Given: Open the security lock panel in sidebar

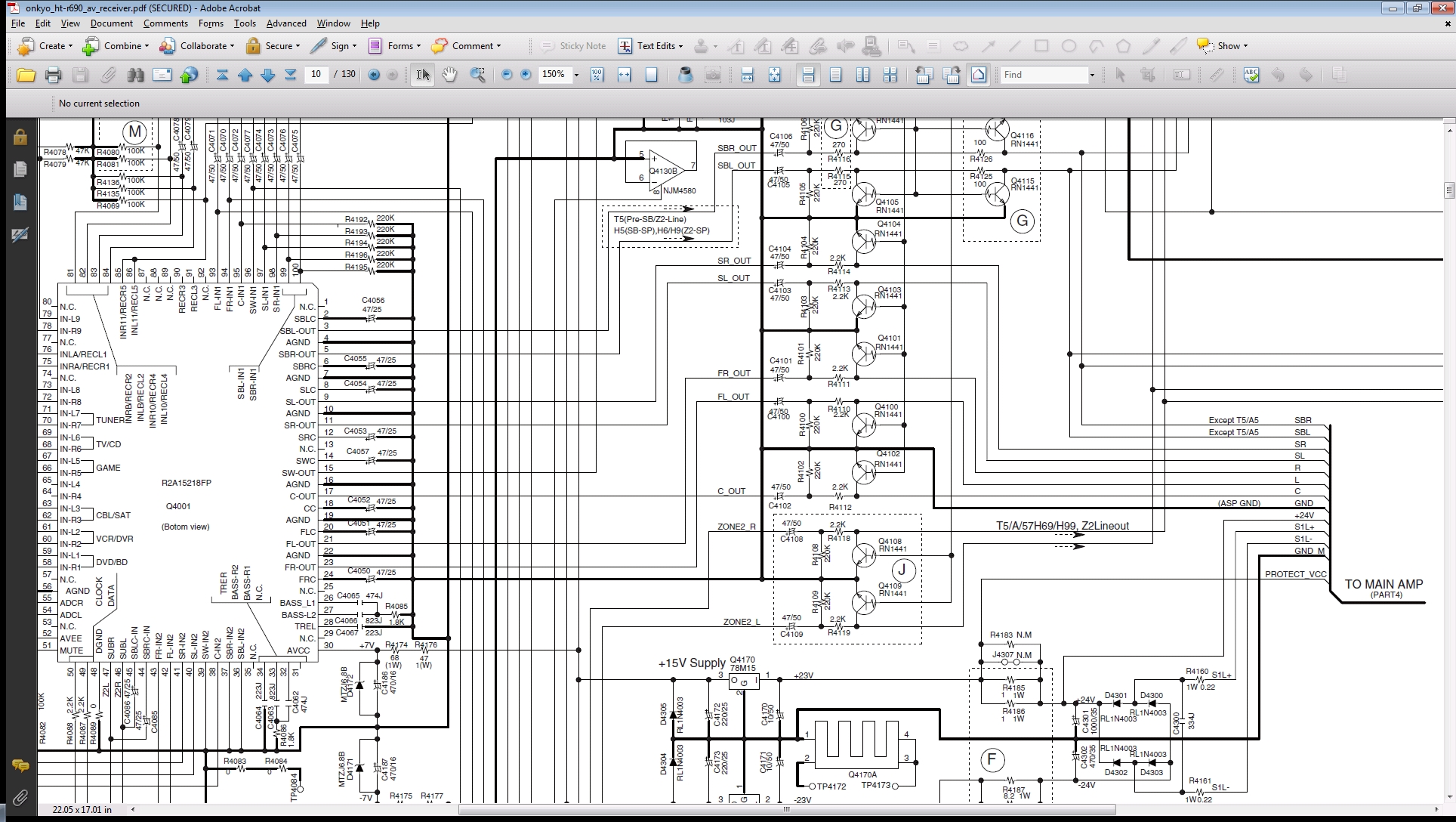Looking at the screenshot, I should click(20, 138).
